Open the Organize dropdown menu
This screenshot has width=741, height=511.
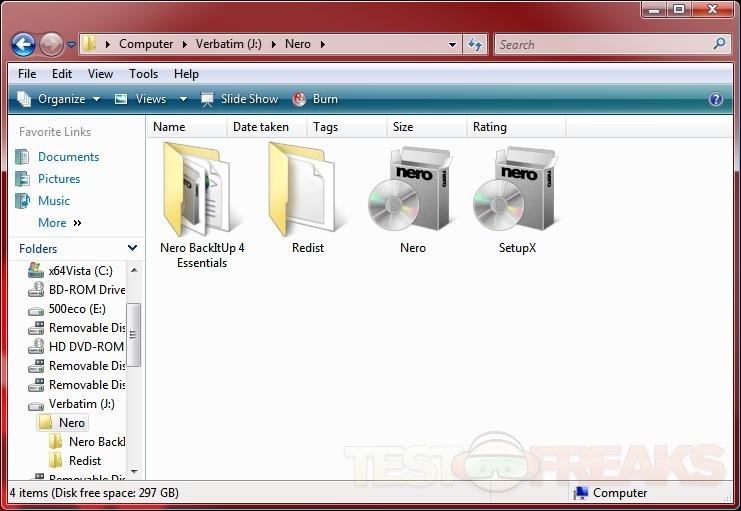(59, 99)
